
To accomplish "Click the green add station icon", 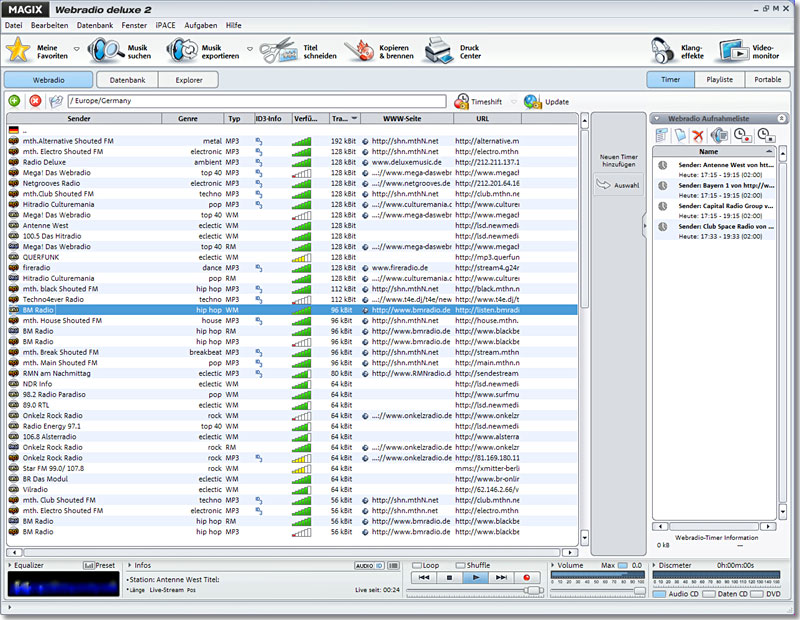I will pos(14,101).
